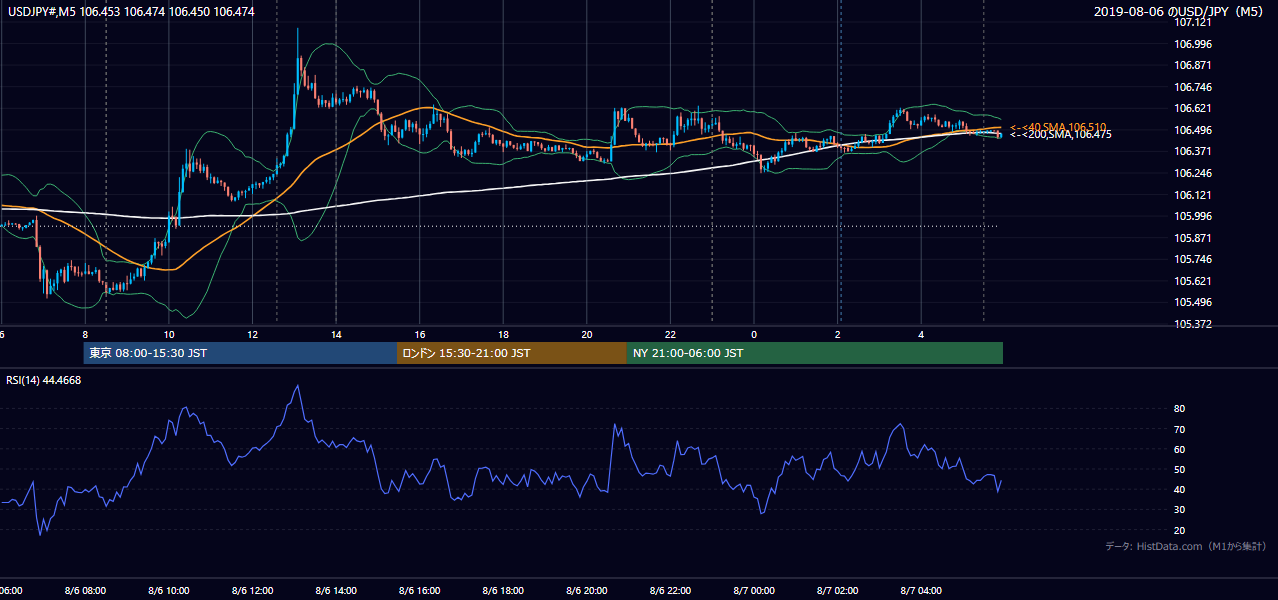Click price axis label 106.121
This screenshot has width=1278, height=600.
1194,195
